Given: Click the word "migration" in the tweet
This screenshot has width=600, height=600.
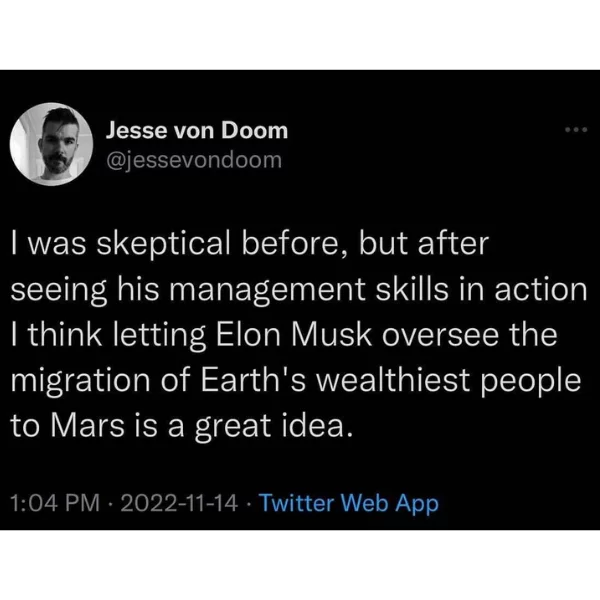Looking at the screenshot, I should [80, 381].
